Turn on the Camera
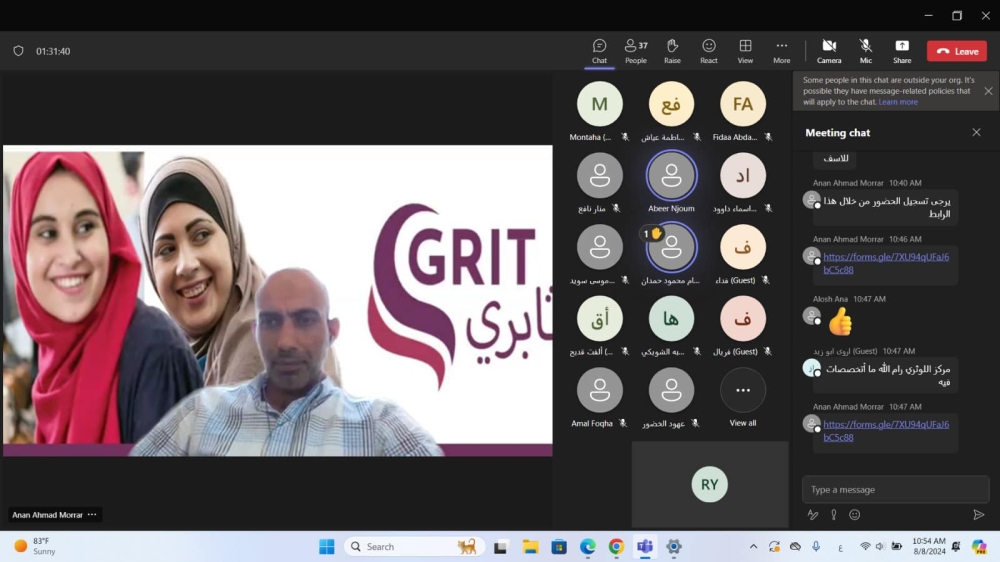 (829, 51)
